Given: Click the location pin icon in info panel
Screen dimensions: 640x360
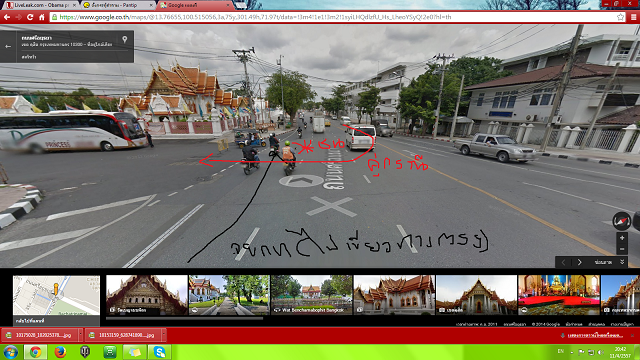Looking at the screenshot, I should point(124,40).
